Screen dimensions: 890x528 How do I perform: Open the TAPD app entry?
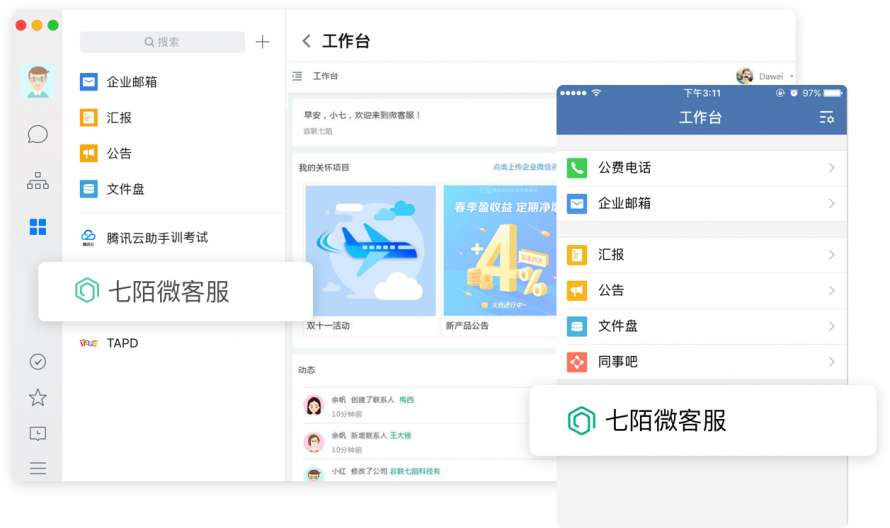click(109, 343)
